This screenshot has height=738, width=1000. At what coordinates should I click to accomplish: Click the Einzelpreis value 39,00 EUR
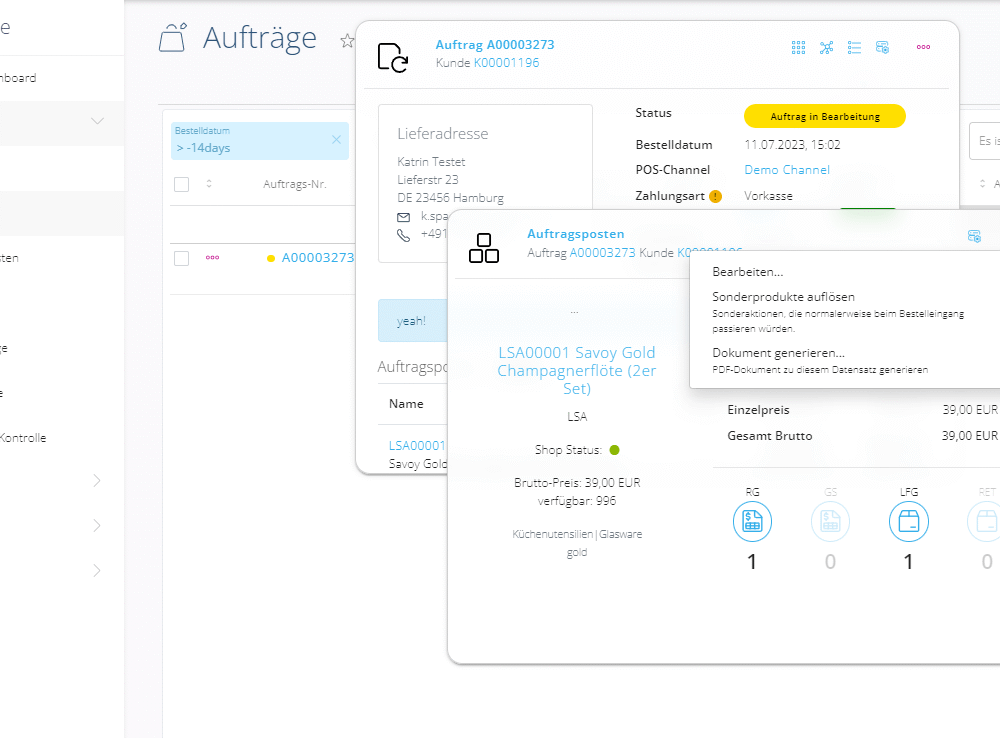click(970, 410)
